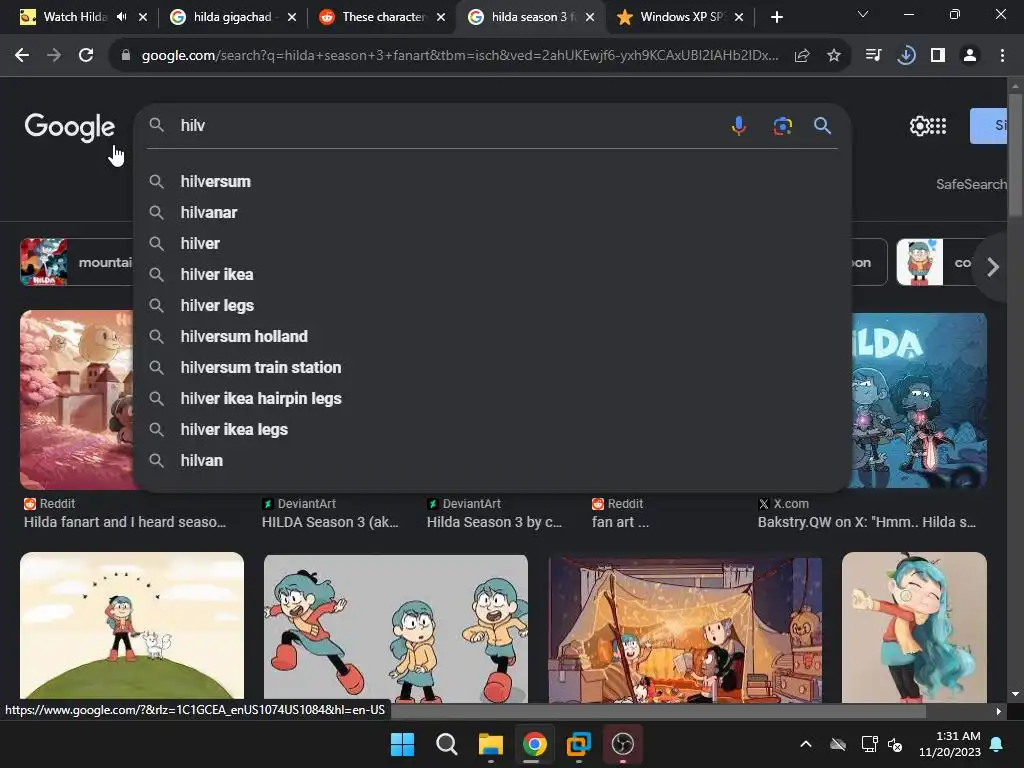Open three running Hildas thumbnail

click(x=396, y=628)
